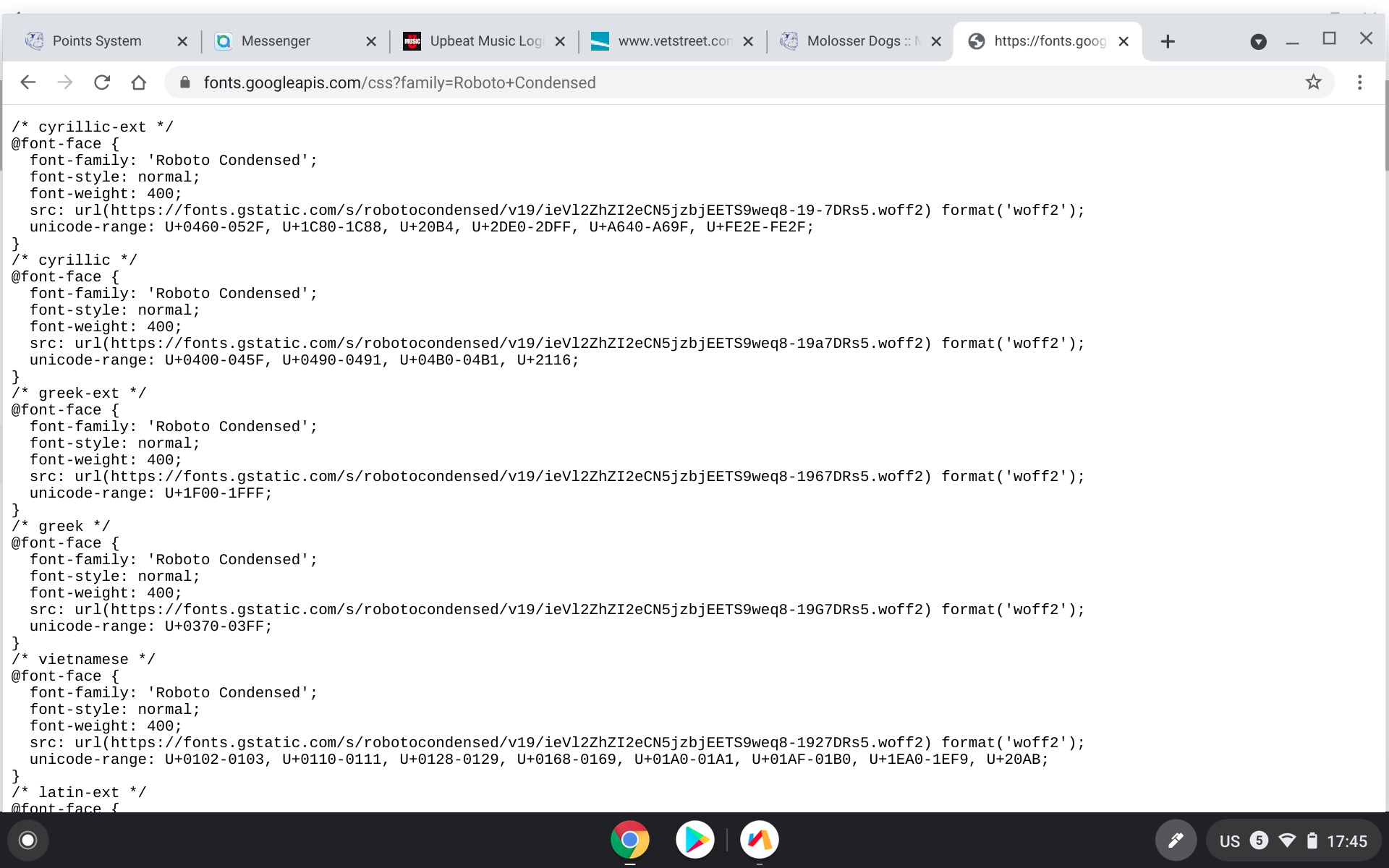Open the stylus tools pen icon

click(x=1175, y=840)
